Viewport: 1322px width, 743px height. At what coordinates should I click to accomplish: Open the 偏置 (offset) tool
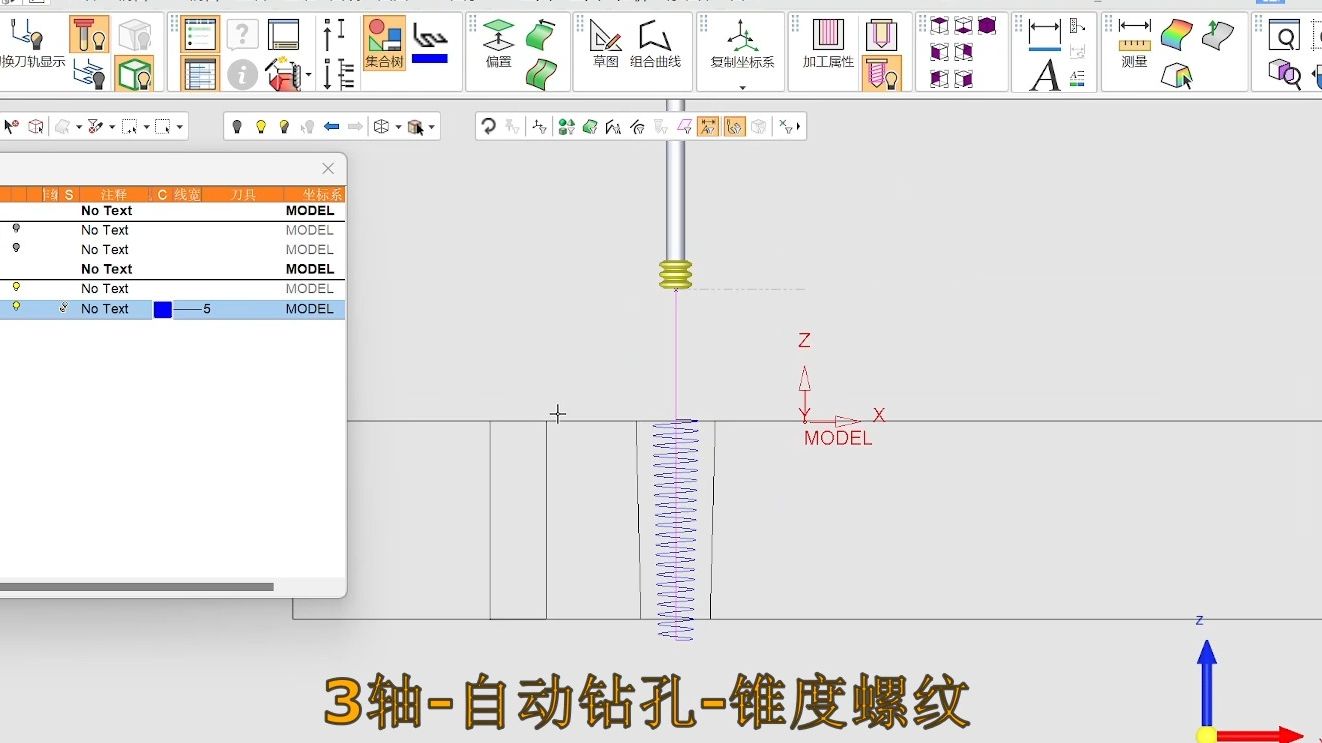[x=498, y=44]
